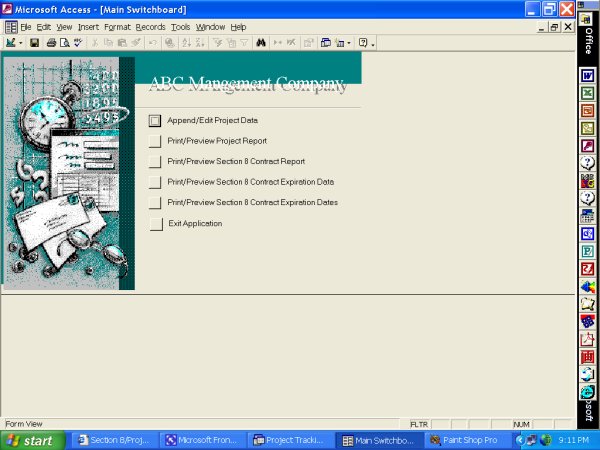Expand the New Object dropdown arrow
Image resolution: width=600 pixels, height=450 pixels.
coord(350,44)
